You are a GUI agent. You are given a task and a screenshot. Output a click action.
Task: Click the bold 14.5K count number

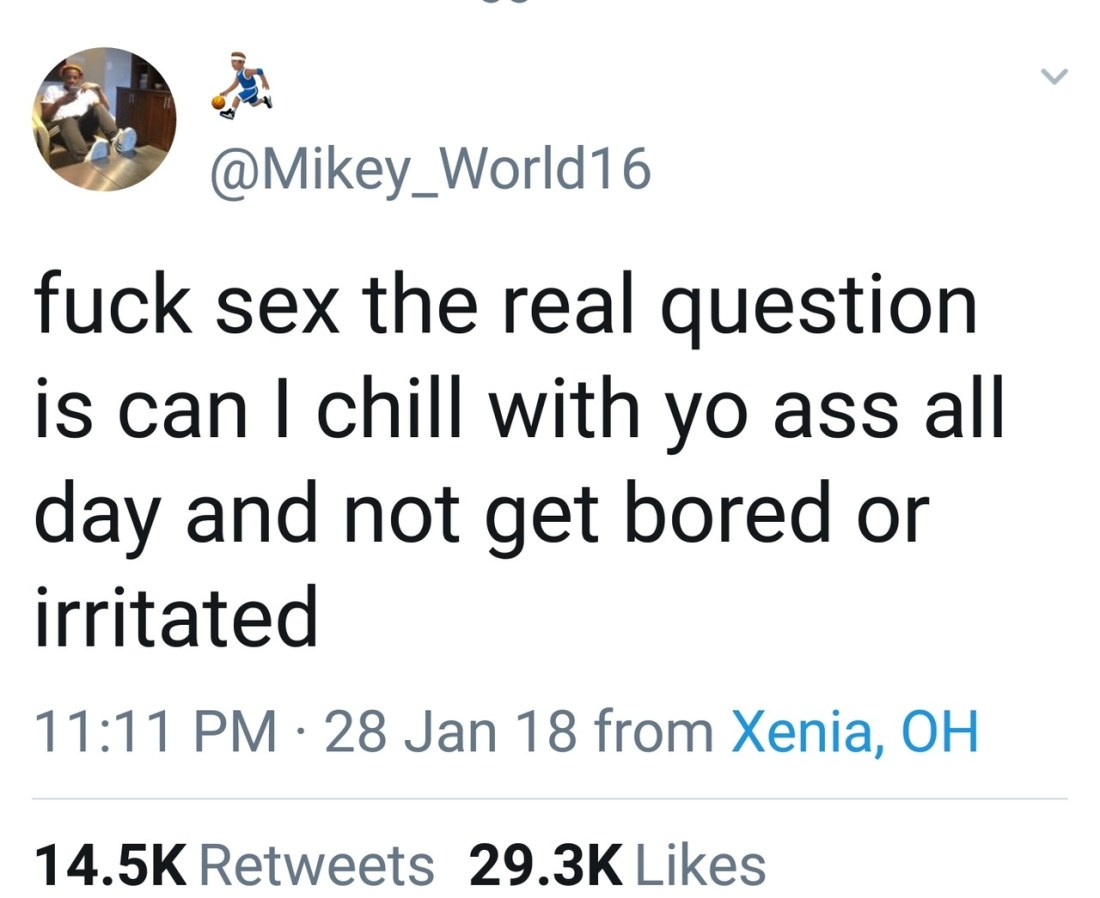pyautogui.click(x=111, y=864)
